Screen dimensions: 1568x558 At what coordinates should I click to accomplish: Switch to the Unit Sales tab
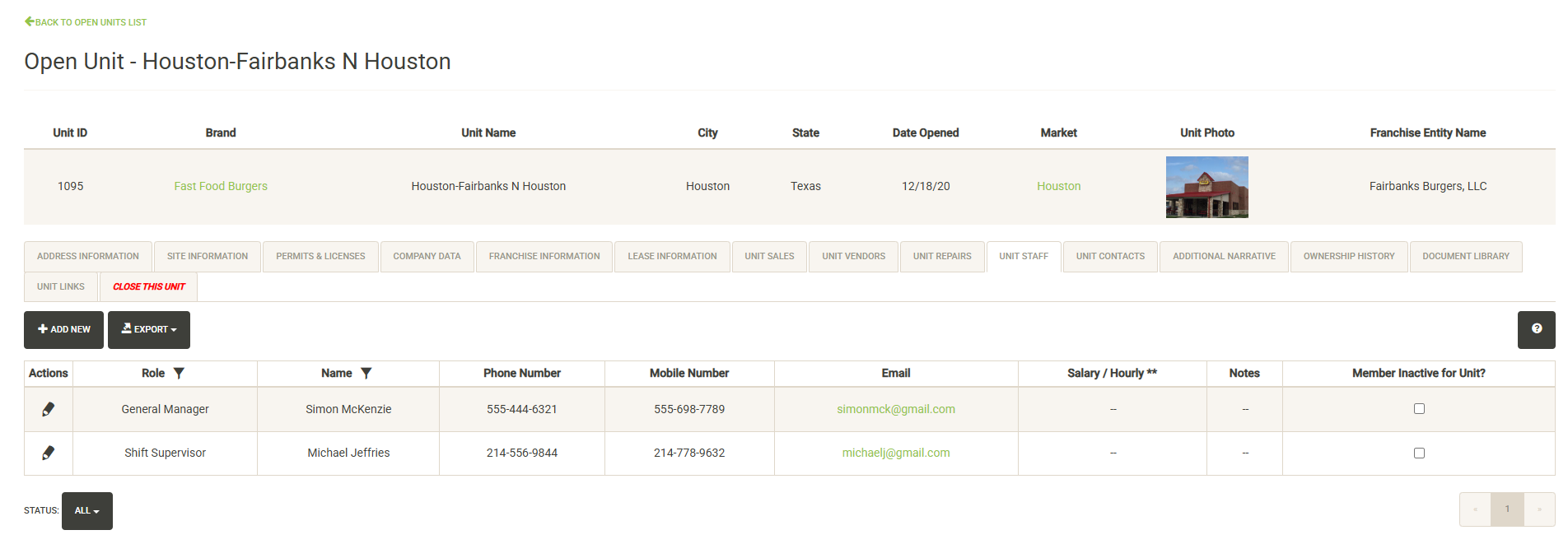tap(769, 257)
